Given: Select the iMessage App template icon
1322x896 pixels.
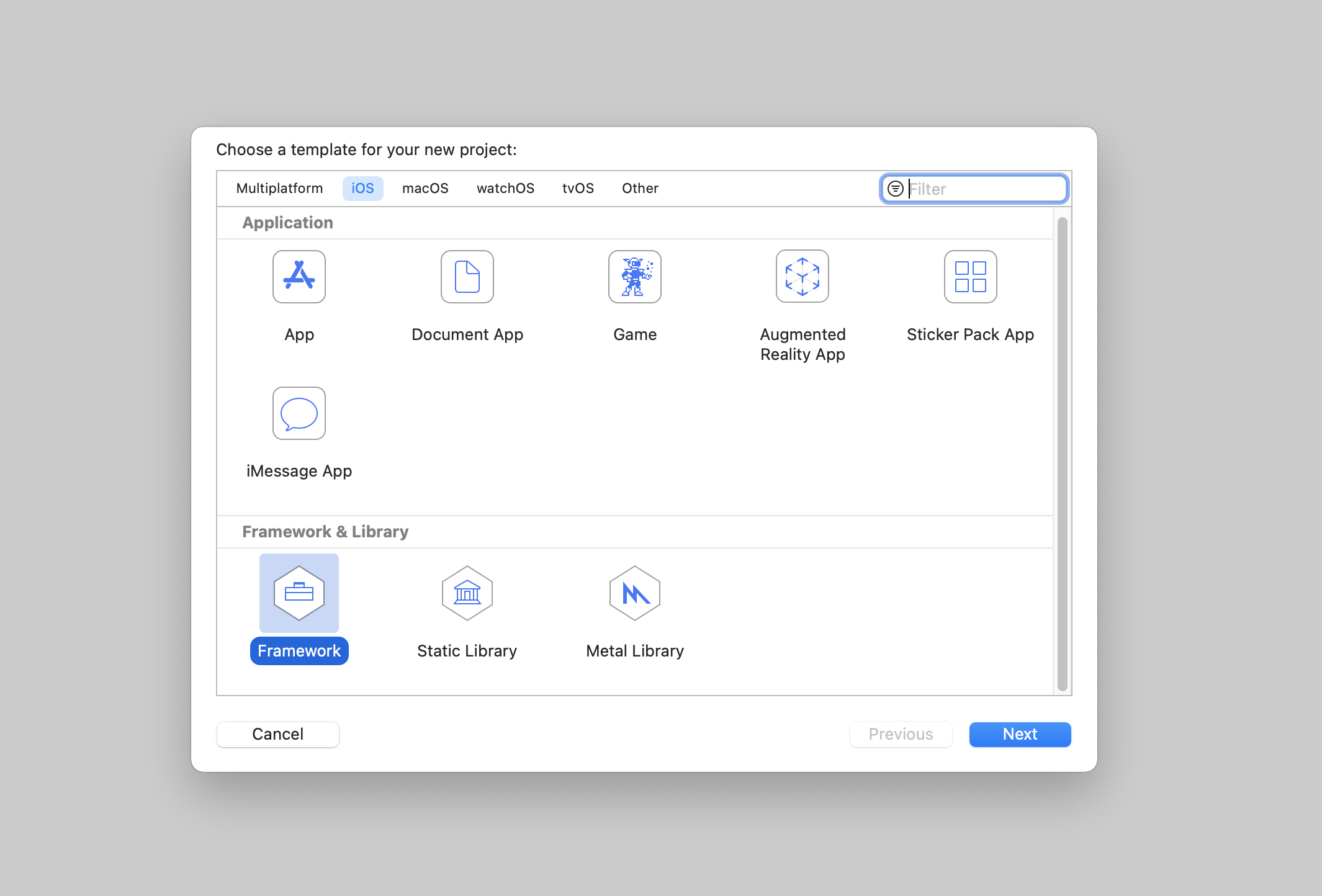Looking at the screenshot, I should 299,413.
